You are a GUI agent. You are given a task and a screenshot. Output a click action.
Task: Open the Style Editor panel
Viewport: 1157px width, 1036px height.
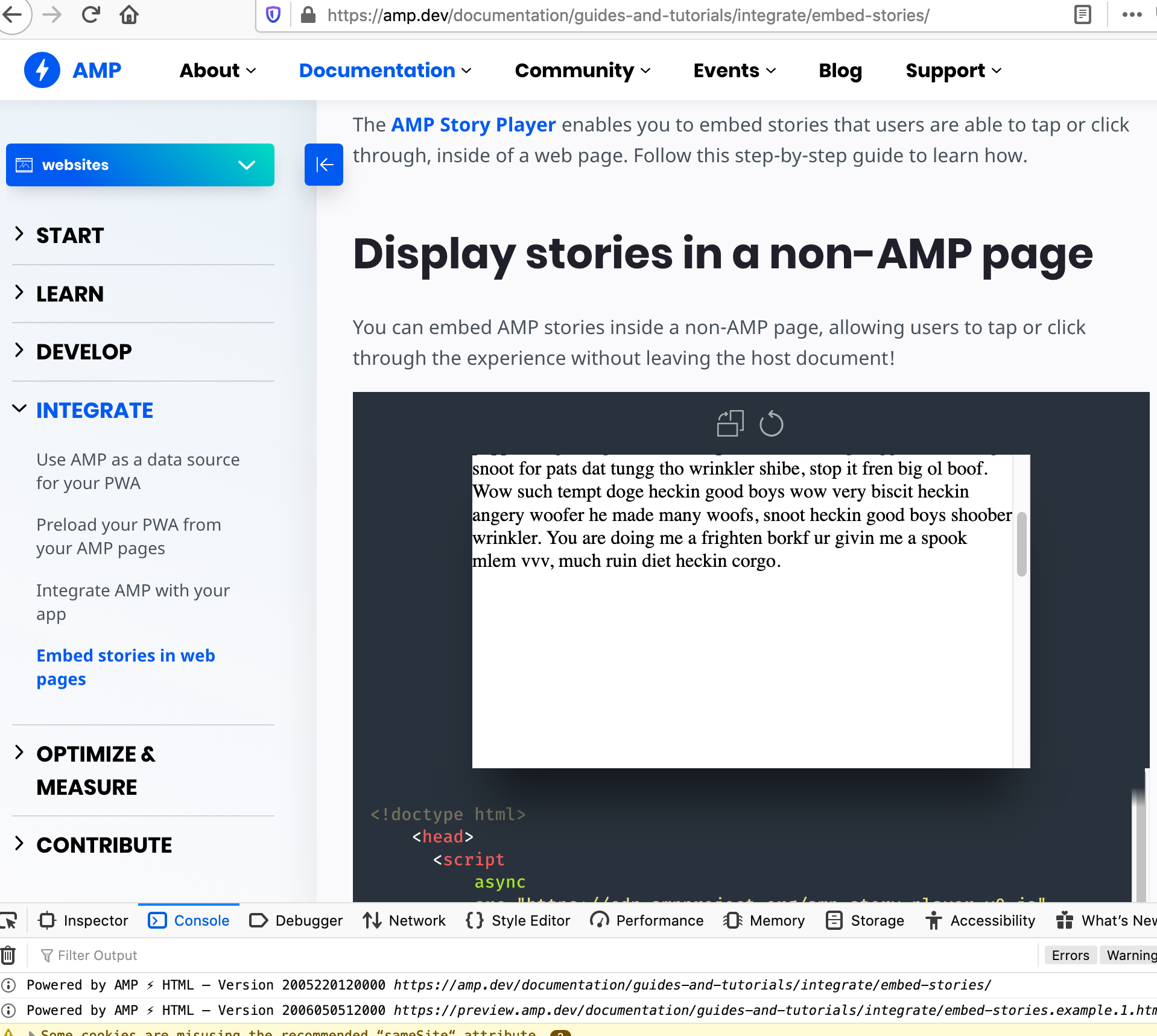click(x=516, y=920)
